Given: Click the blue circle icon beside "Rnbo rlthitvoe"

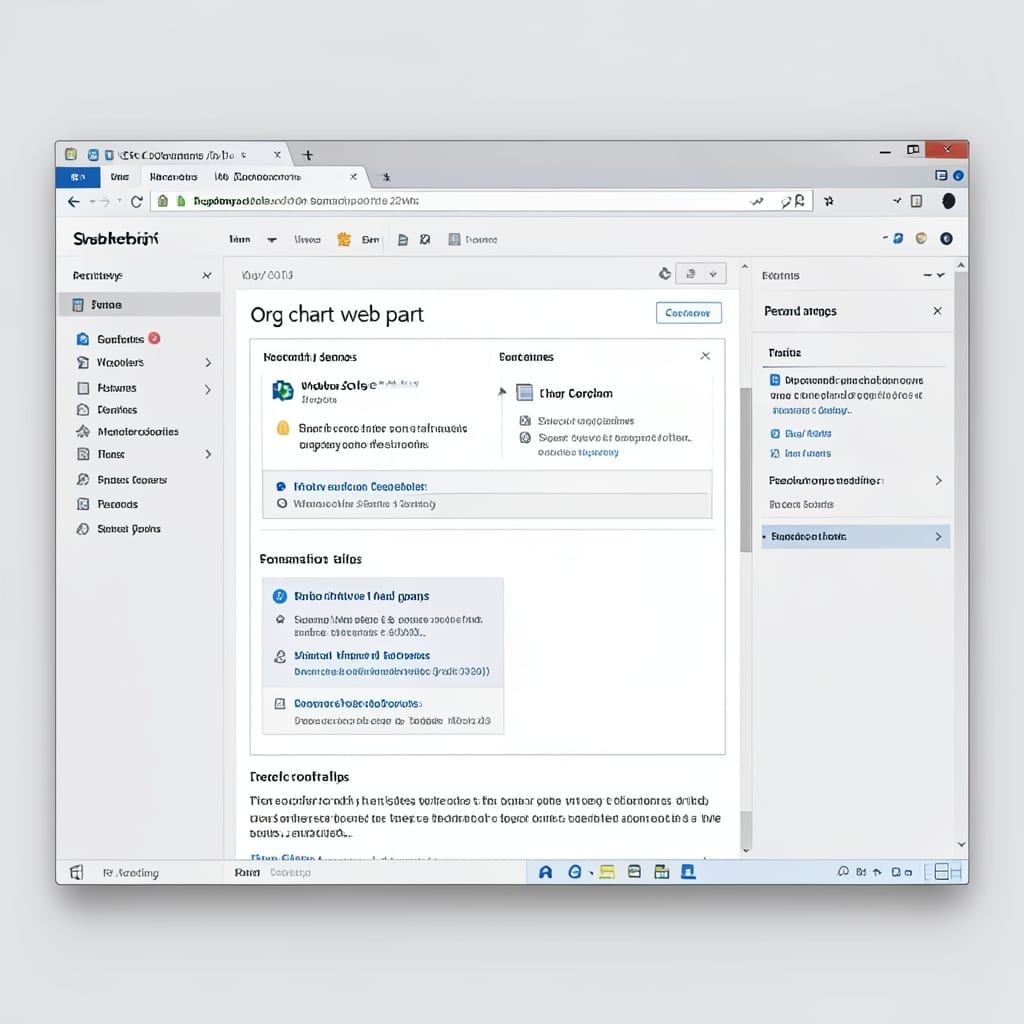Looking at the screenshot, I should (280, 596).
